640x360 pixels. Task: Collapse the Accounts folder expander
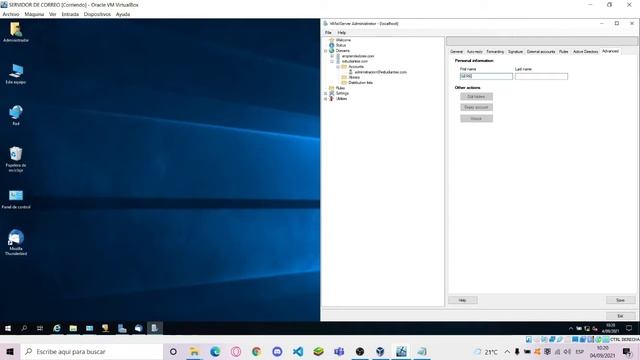[338, 67]
